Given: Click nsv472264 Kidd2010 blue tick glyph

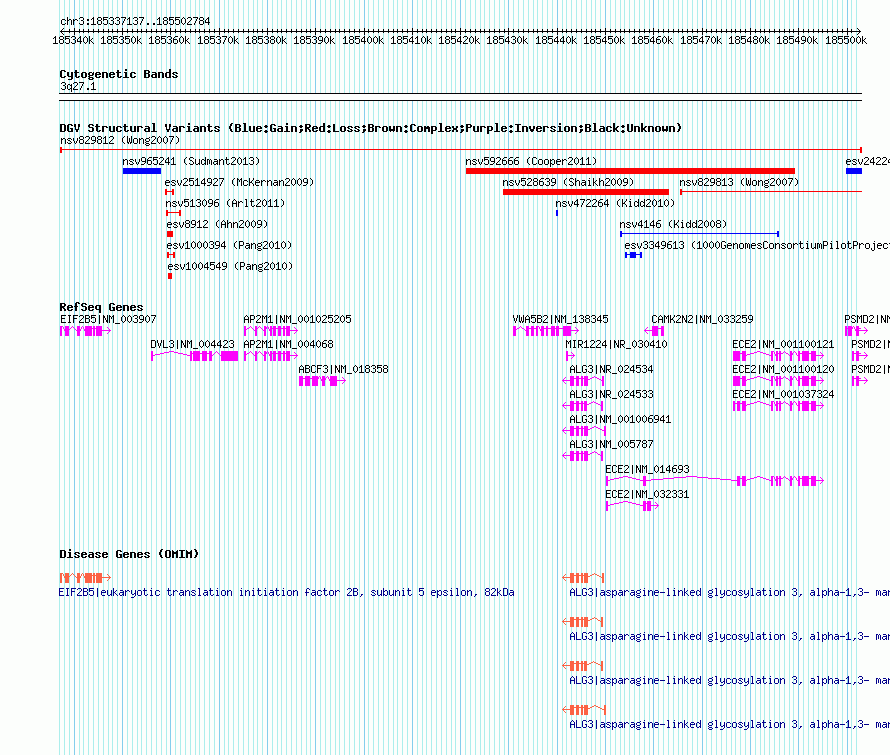Looking at the screenshot, I should [x=557, y=213].
